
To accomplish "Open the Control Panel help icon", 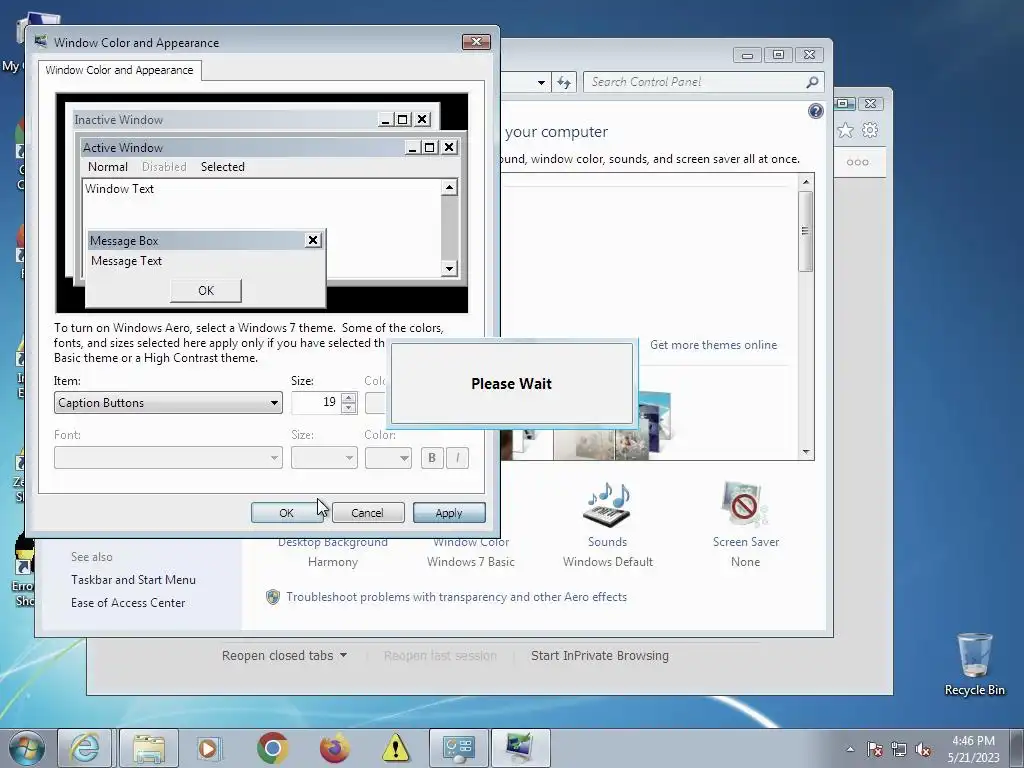I will coord(816,111).
